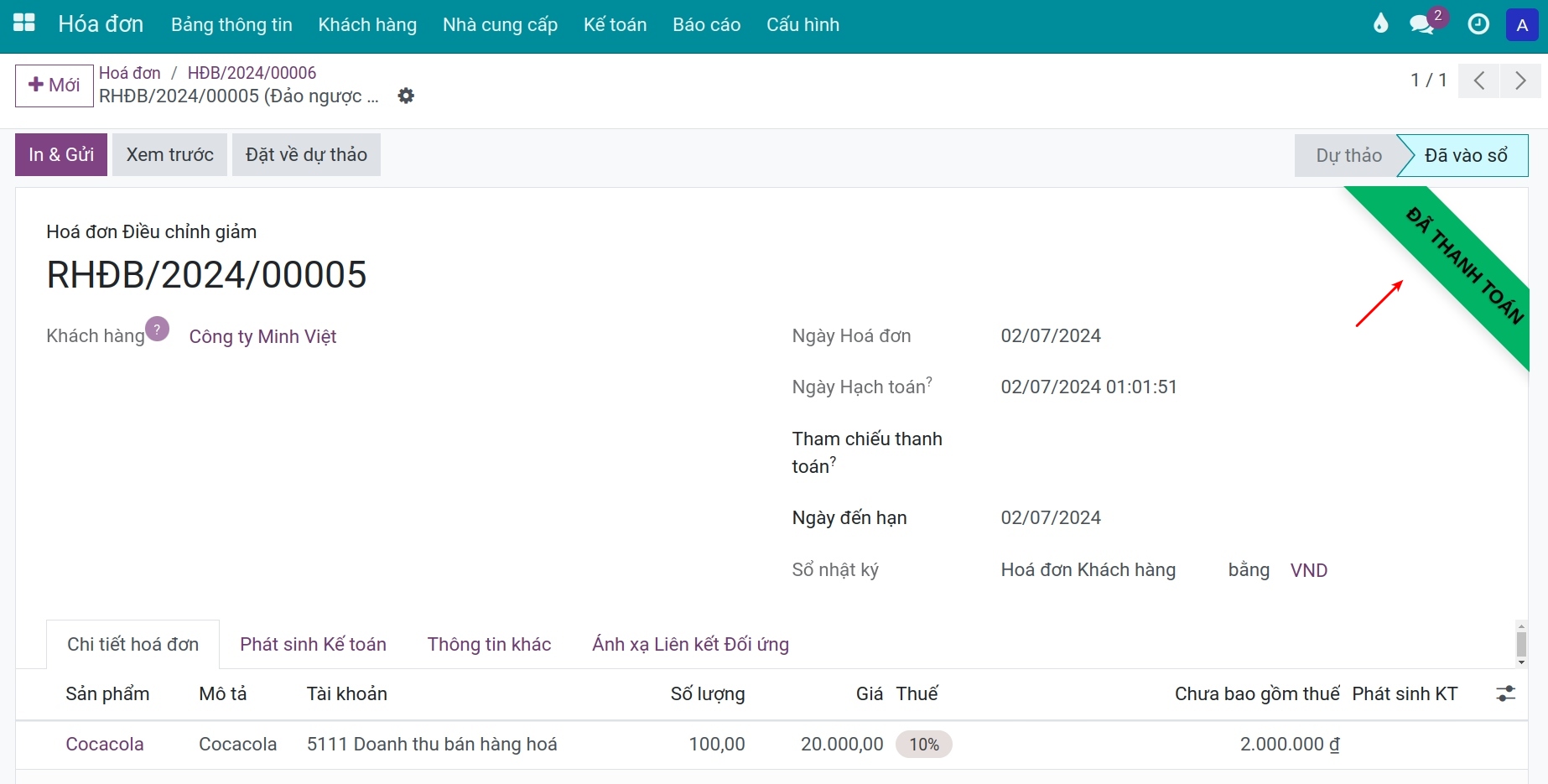Image resolution: width=1548 pixels, height=784 pixels.
Task: Go to next record arrow
Action: (x=1520, y=80)
